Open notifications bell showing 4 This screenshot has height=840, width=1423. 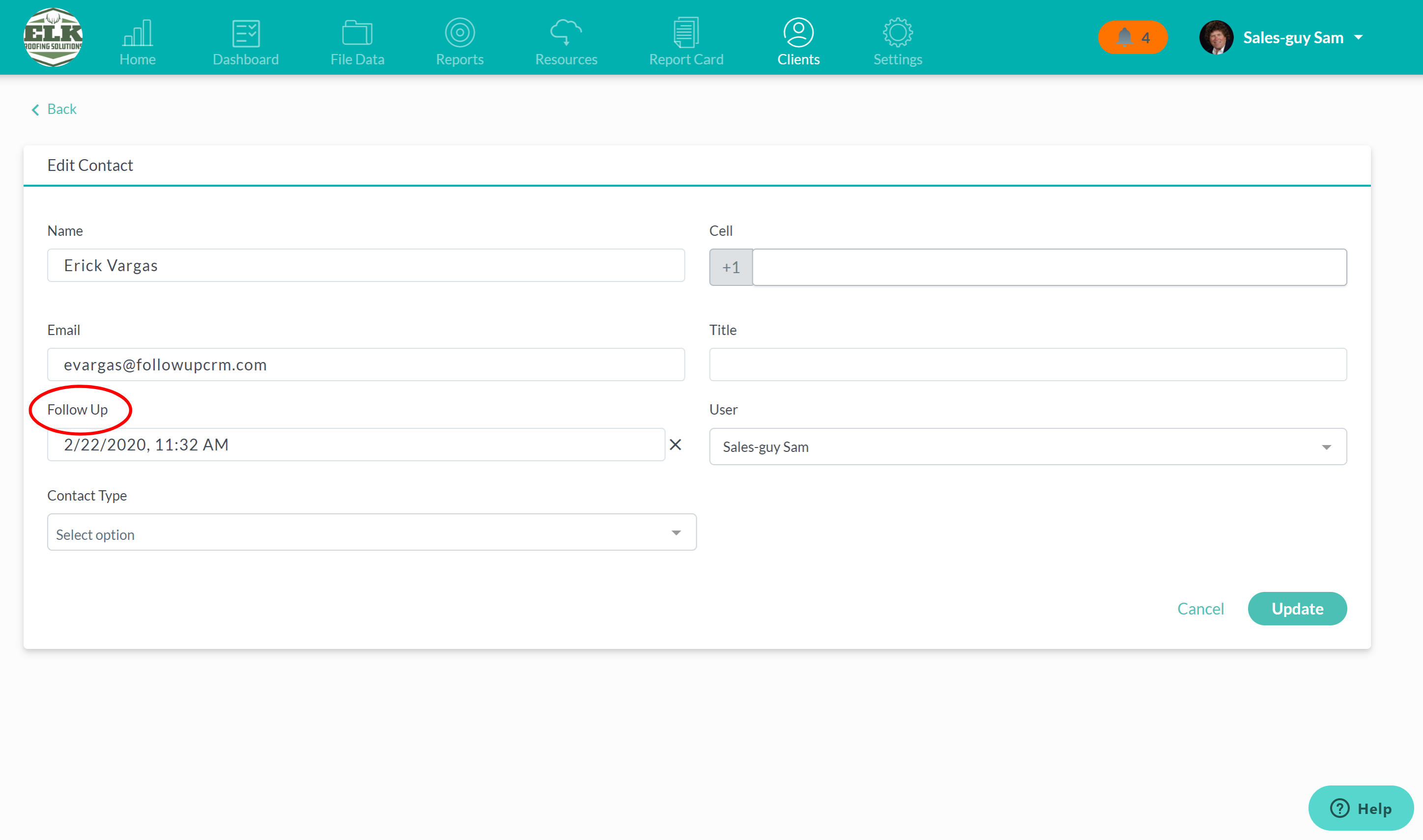click(1132, 37)
